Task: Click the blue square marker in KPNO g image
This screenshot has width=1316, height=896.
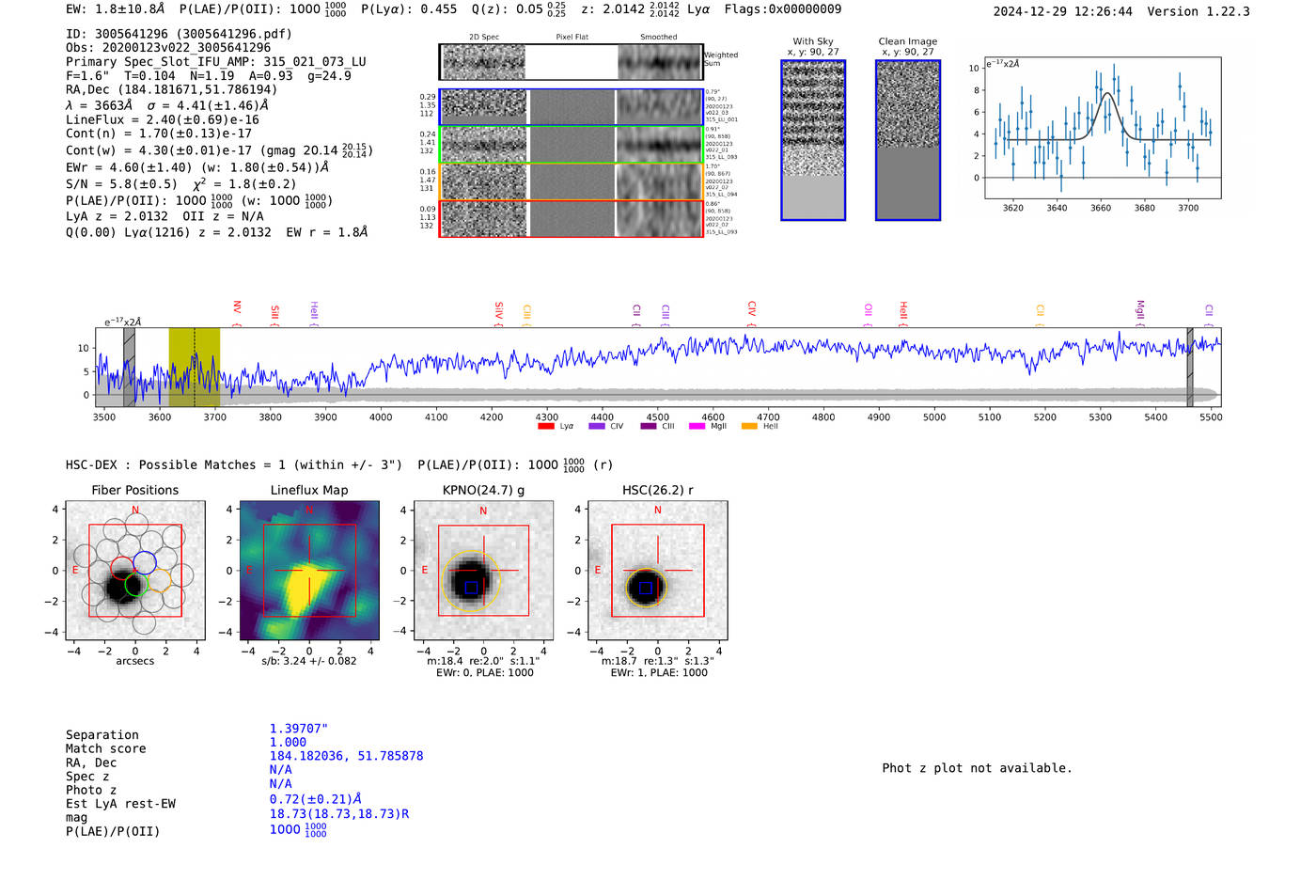Action: pos(471,588)
